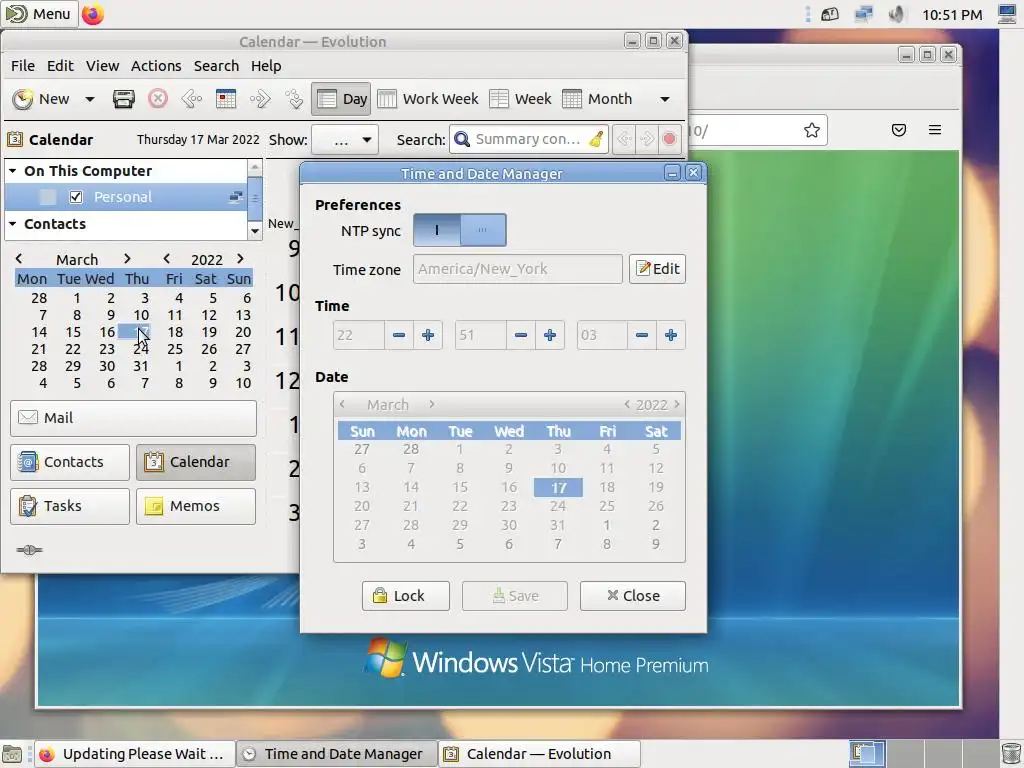Click the Summary contains search field

click(528, 139)
